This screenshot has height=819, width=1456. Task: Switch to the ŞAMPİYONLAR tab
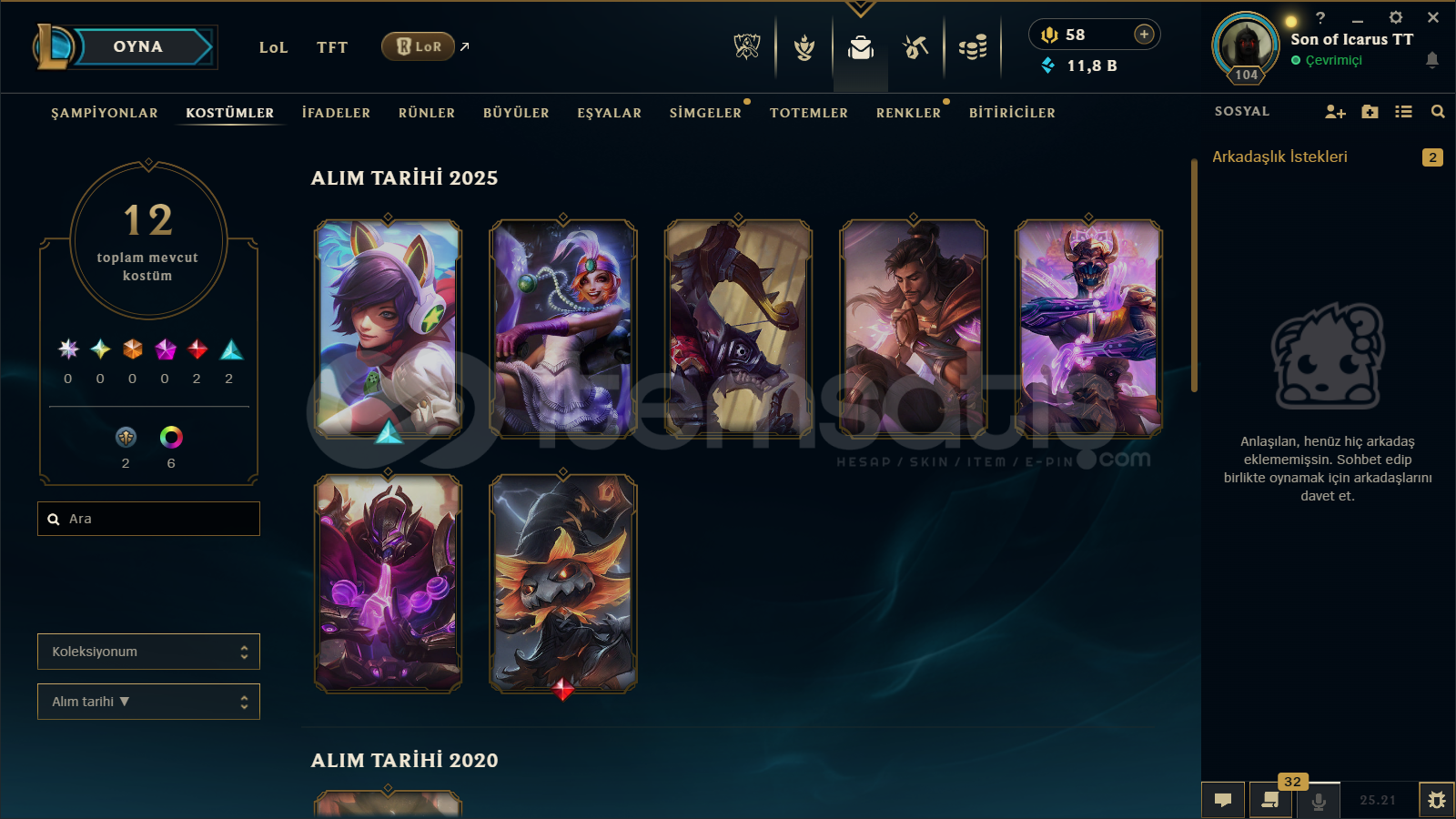105,113
